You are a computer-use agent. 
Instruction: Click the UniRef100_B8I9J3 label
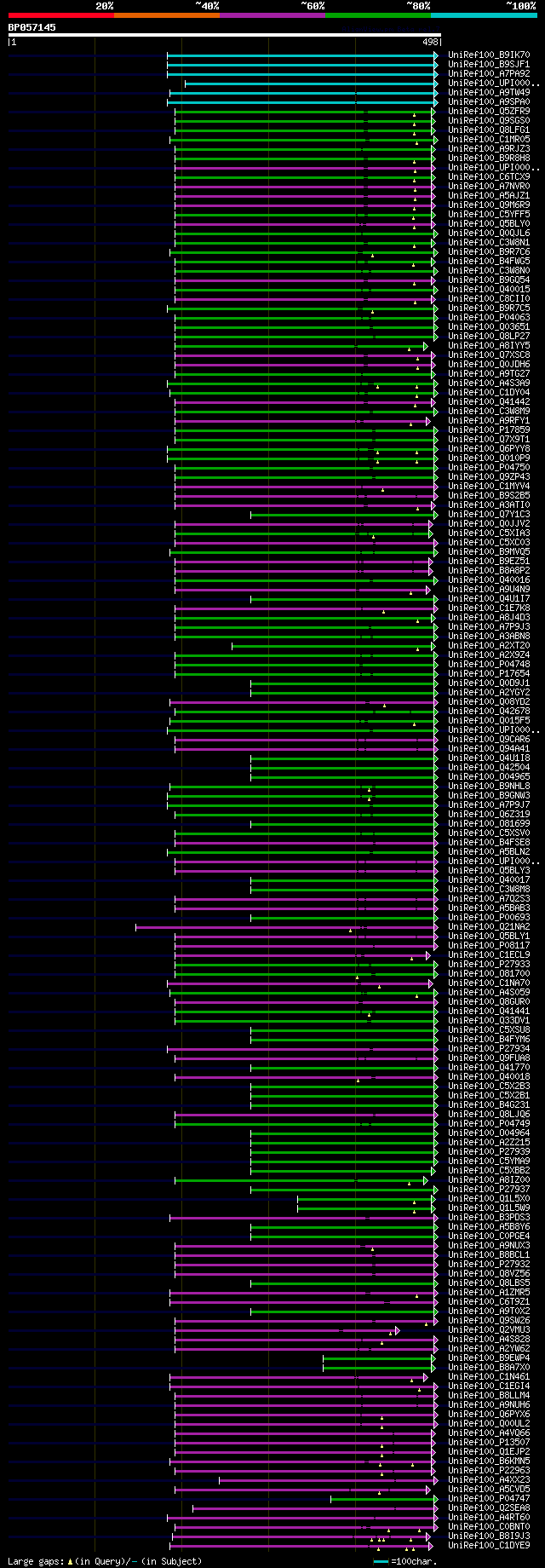pos(489,1536)
